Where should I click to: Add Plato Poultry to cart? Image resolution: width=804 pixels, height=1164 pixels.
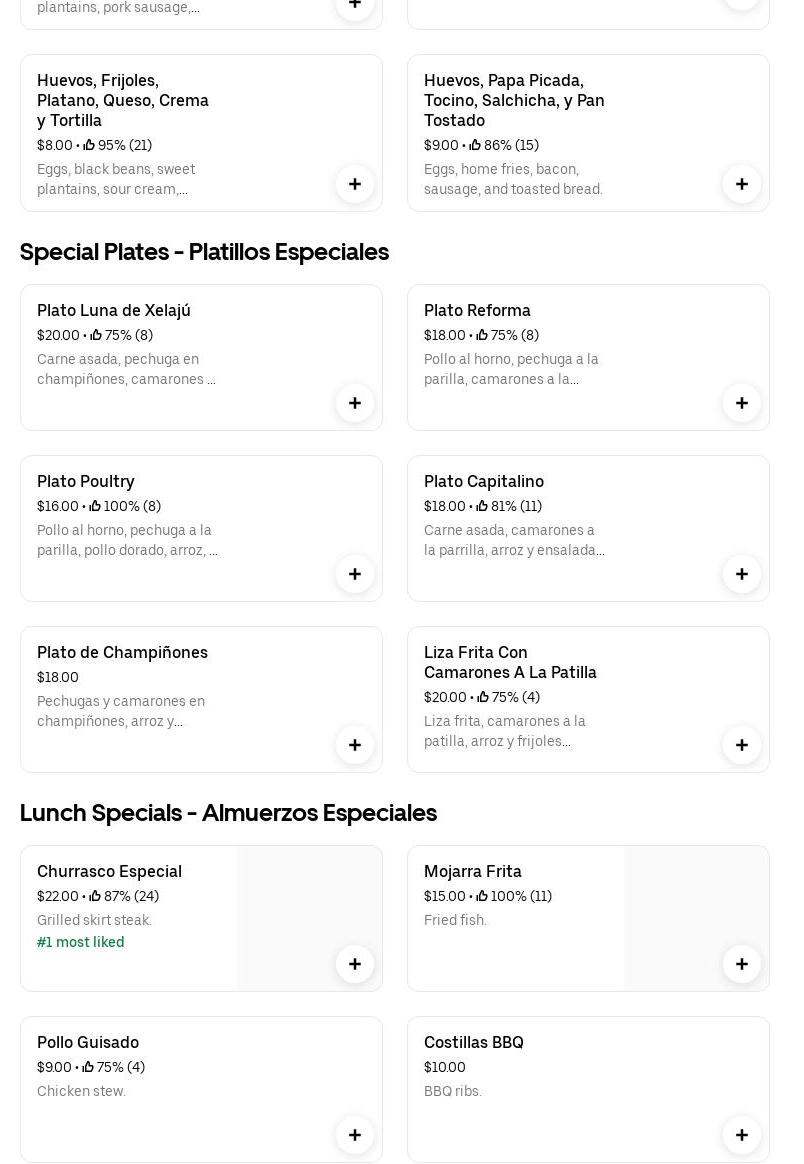pos(355,574)
